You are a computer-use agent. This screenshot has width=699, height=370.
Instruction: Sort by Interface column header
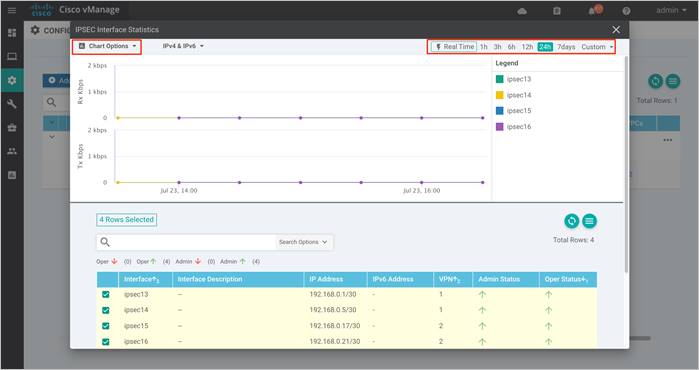(x=145, y=280)
